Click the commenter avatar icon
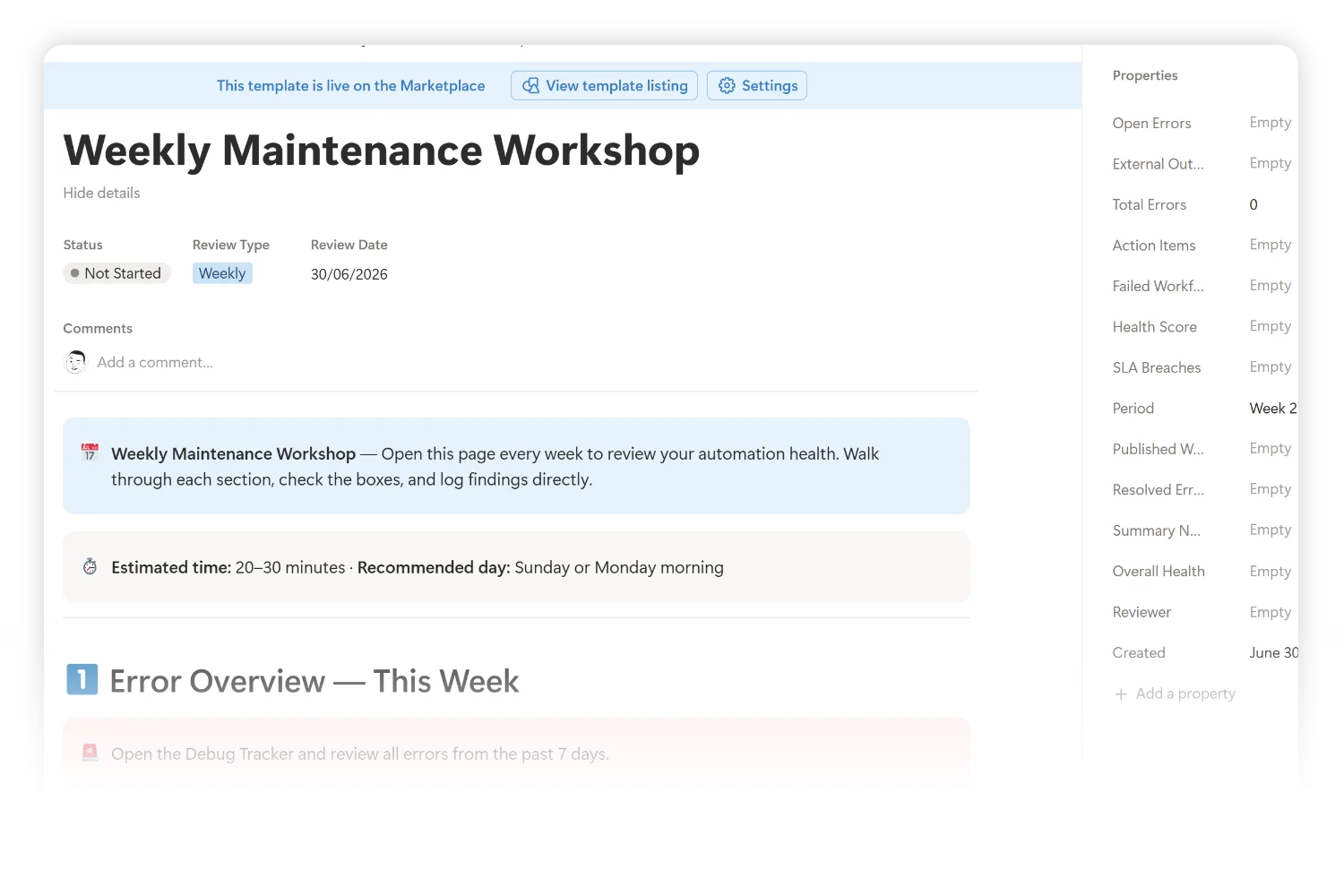 (76, 362)
